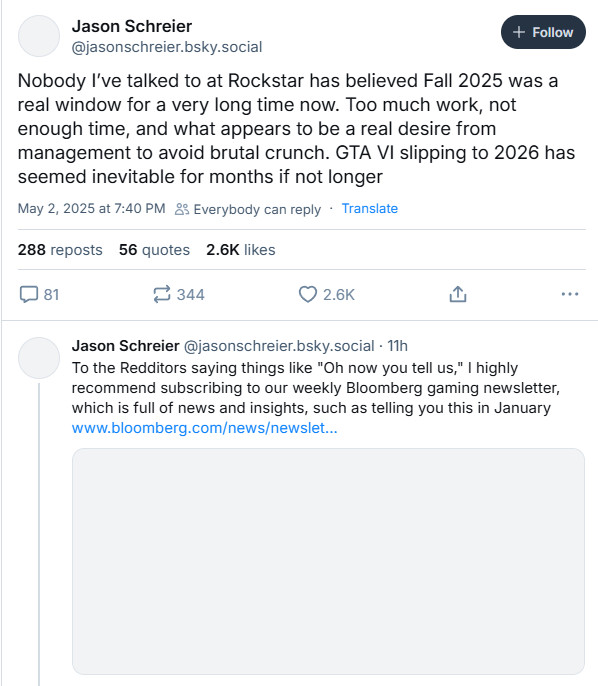
Task: Click the Everybody can reply people icon
Action: coord(182,209)
